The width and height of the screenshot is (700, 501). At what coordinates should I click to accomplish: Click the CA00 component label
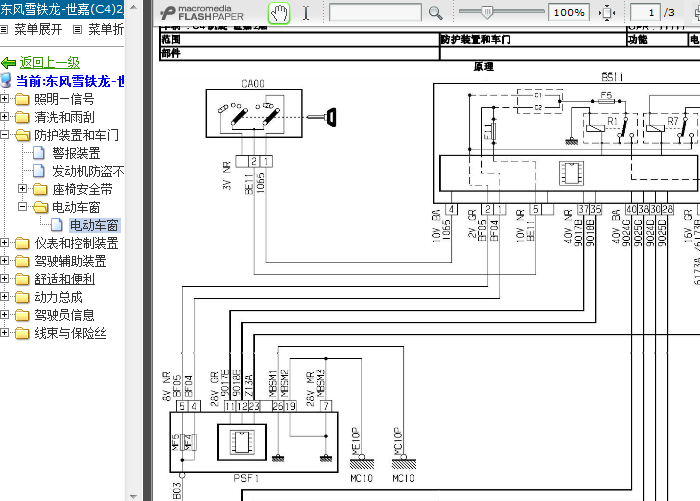click(x=253, y=84)
